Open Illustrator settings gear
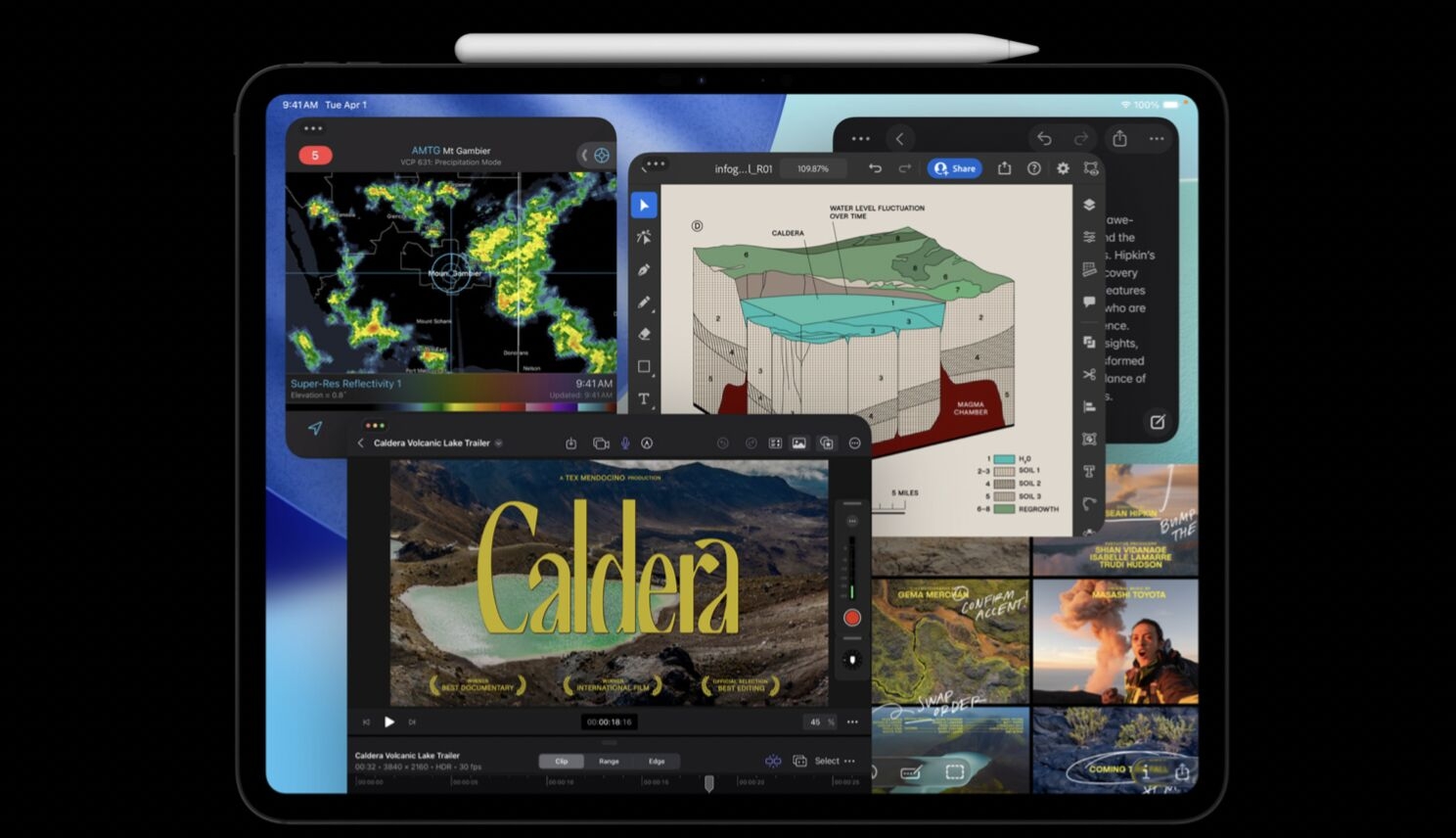 click(x=1063, y=168)
